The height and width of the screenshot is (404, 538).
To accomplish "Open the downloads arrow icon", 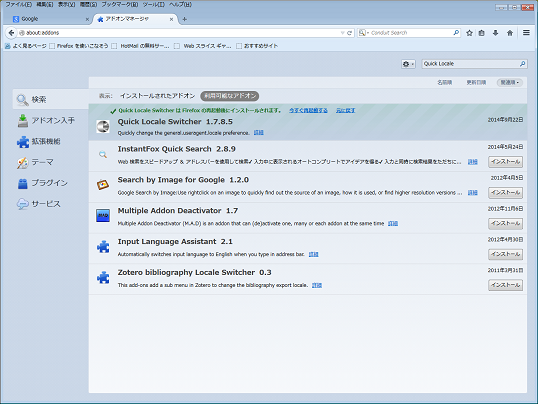I will point(495,33).
